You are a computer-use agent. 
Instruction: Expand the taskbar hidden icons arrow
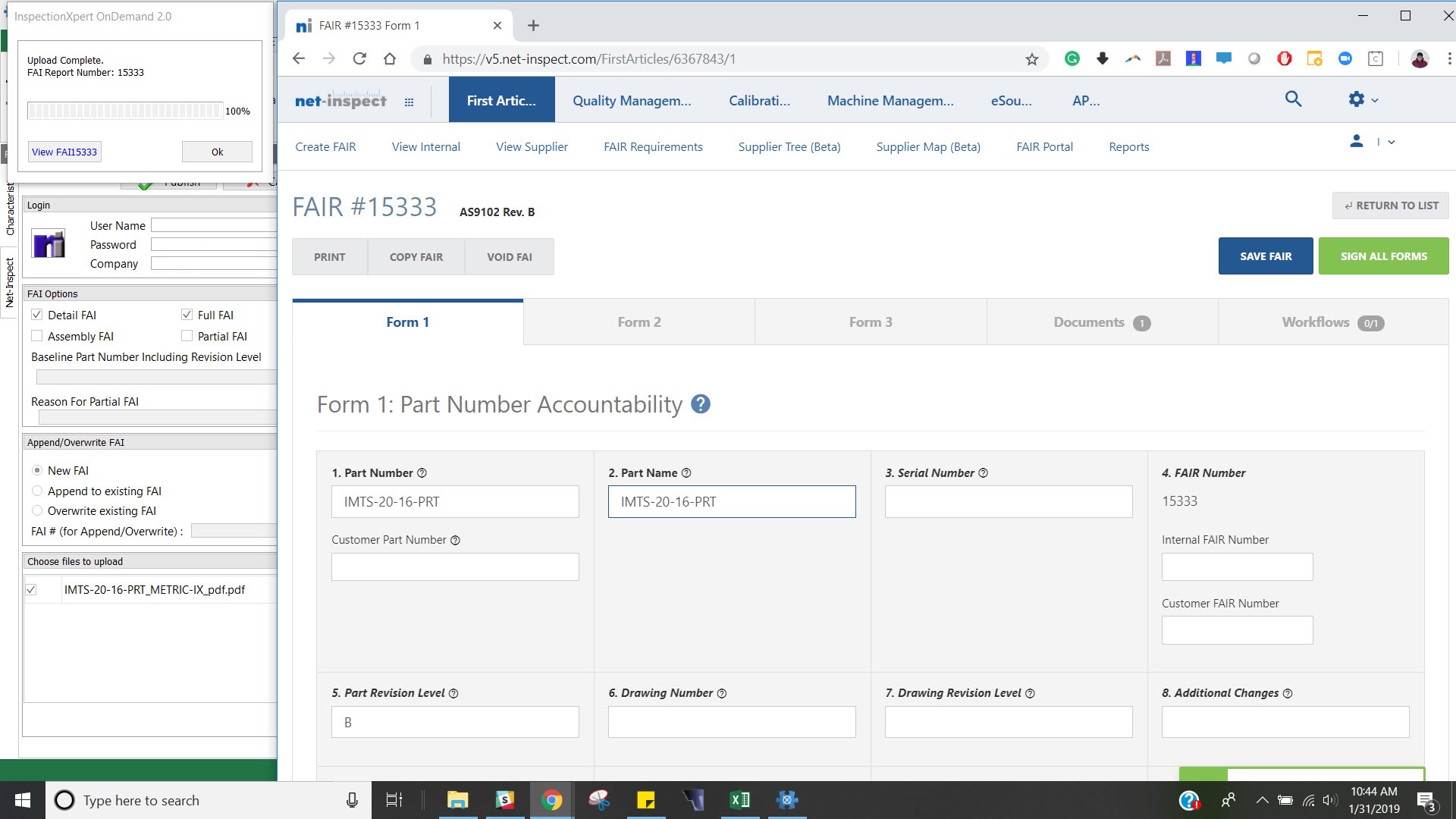(1263, 800)
